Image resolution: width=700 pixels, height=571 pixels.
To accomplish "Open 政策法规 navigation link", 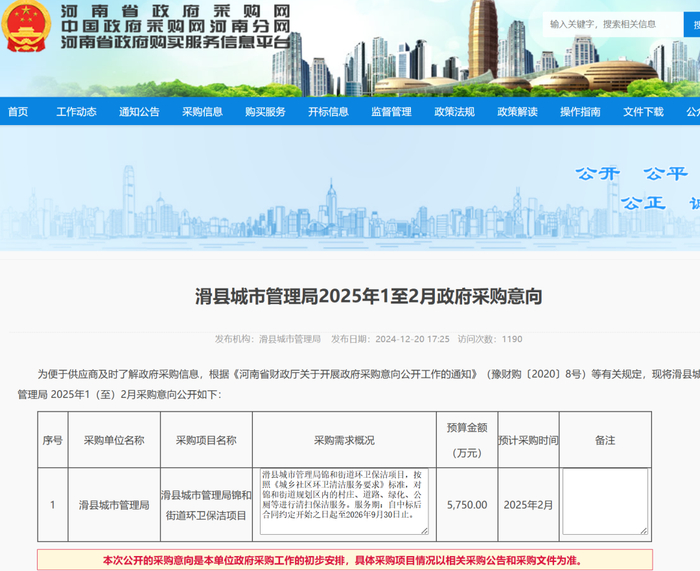I will coord(454,112).
